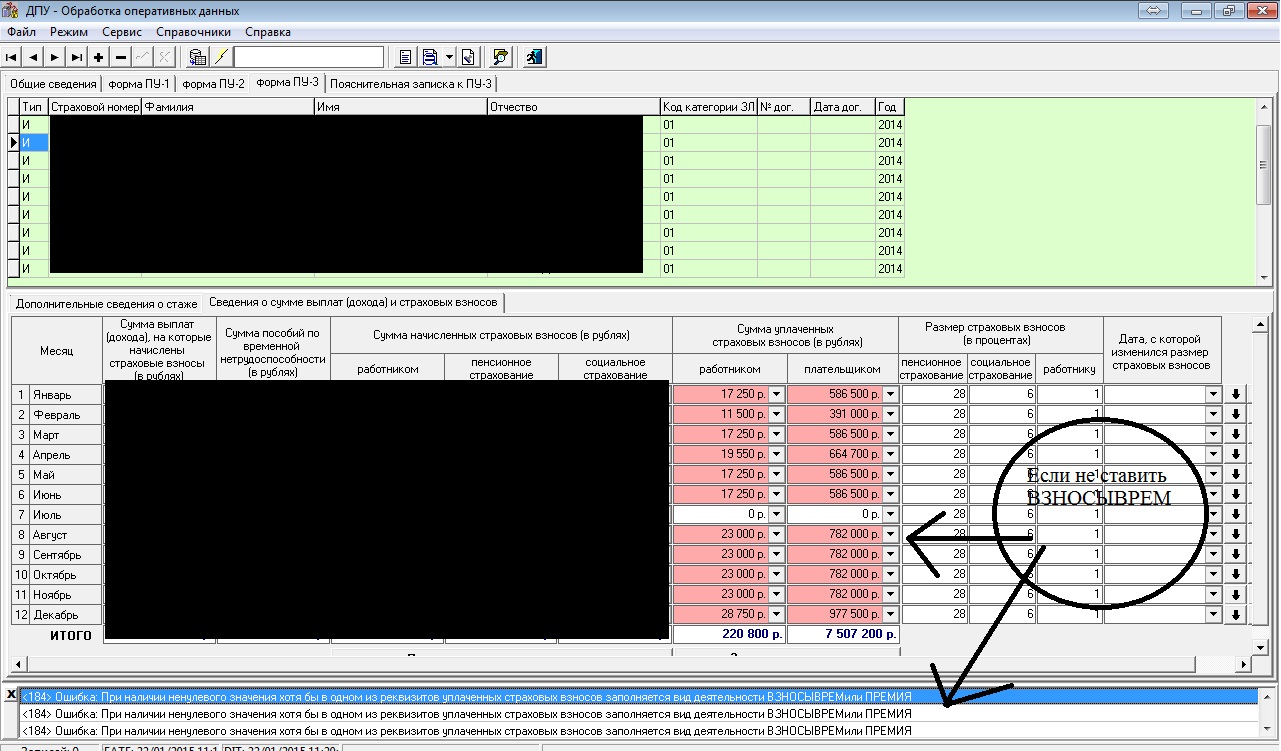This screenshot has width=1281, height=751.
Task: Open the плательщиком paid dropdown for Март
Action: pyautogui.click(x=890, y=434)
